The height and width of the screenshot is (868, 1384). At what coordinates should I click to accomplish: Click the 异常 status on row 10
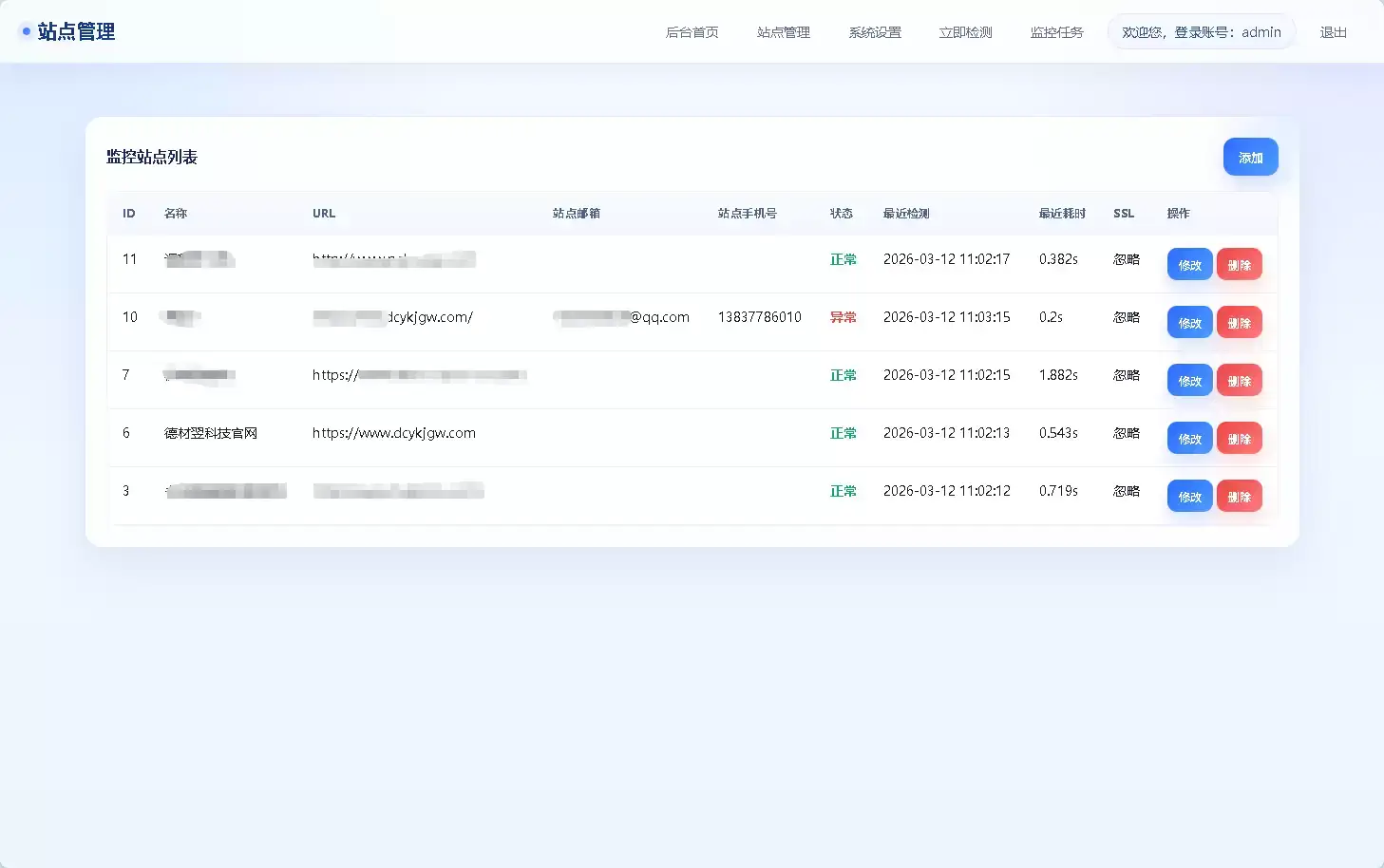pos(843,317)
